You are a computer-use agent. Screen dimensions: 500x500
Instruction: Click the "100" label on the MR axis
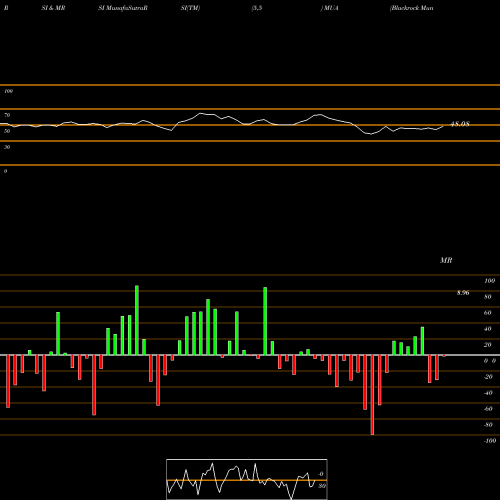pyautogui.click(x=489, y=281)
